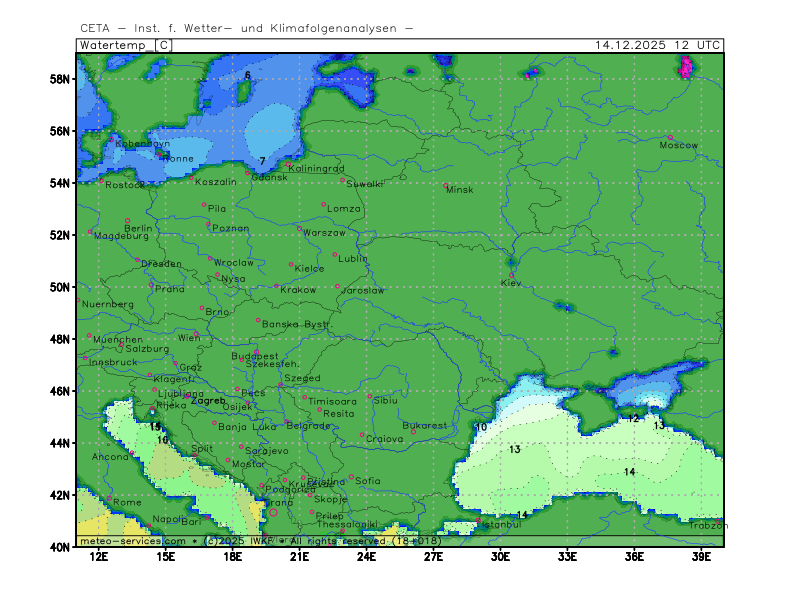Pick the Warszaw city marker
The height and width of the screenshot is (600, 800).
point(299,229)
